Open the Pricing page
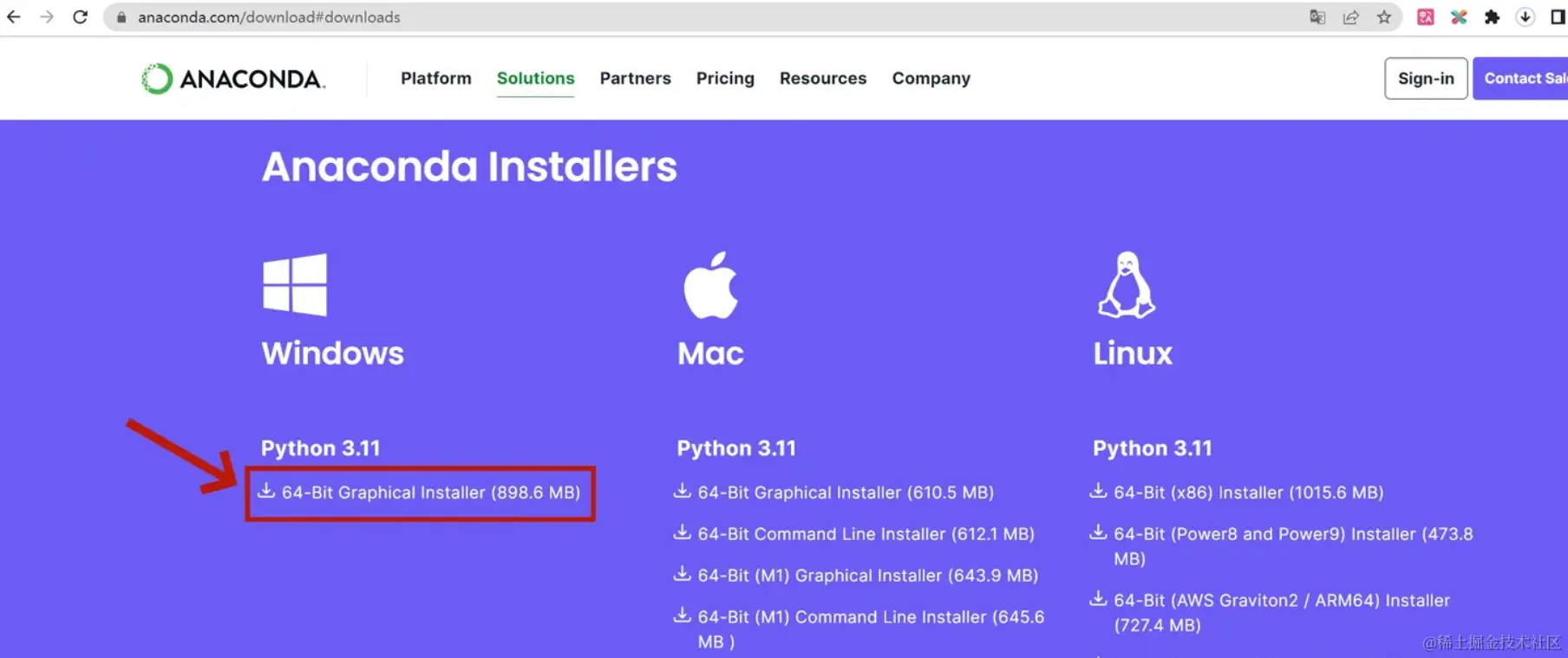Screen dimensions: 1568x658 pyautogui.click(x=725, y=78)
